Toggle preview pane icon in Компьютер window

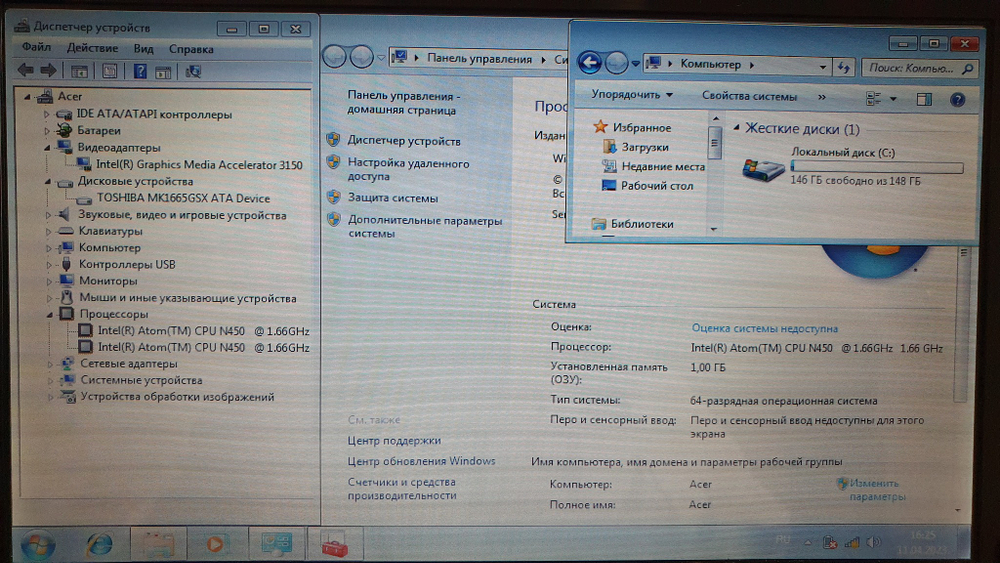pos(924,99)
